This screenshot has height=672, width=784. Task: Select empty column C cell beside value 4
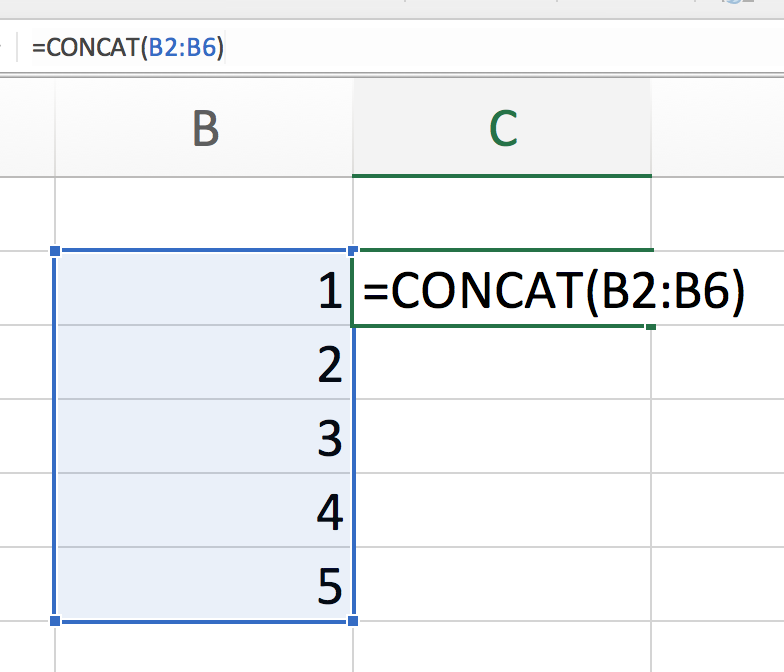pos(502,511)
